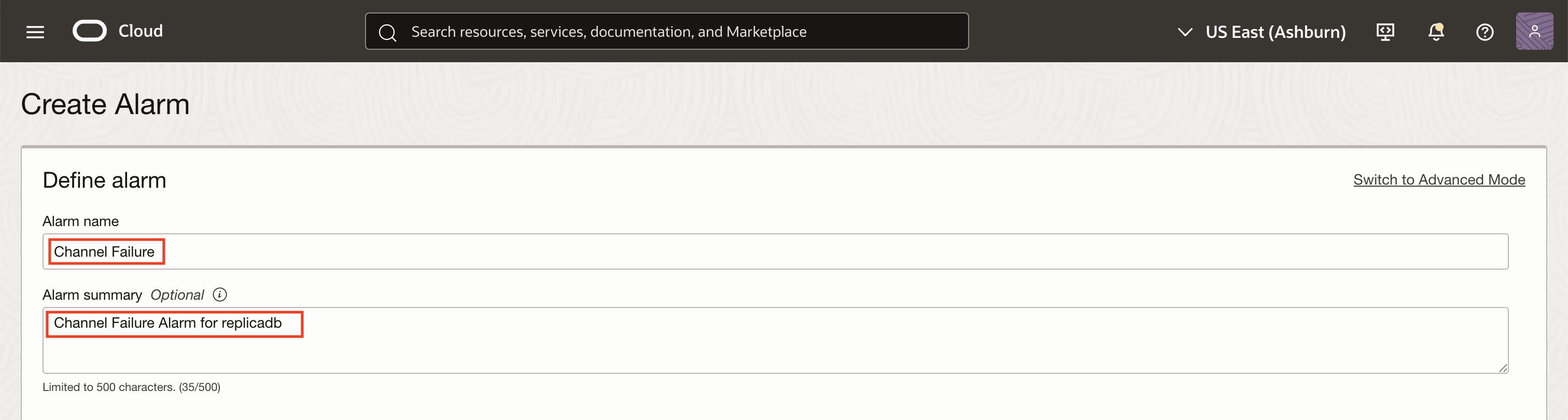The image size is (1568, 420).
Task: Focus the top search resources field
Action: click(x=669, y=32)
